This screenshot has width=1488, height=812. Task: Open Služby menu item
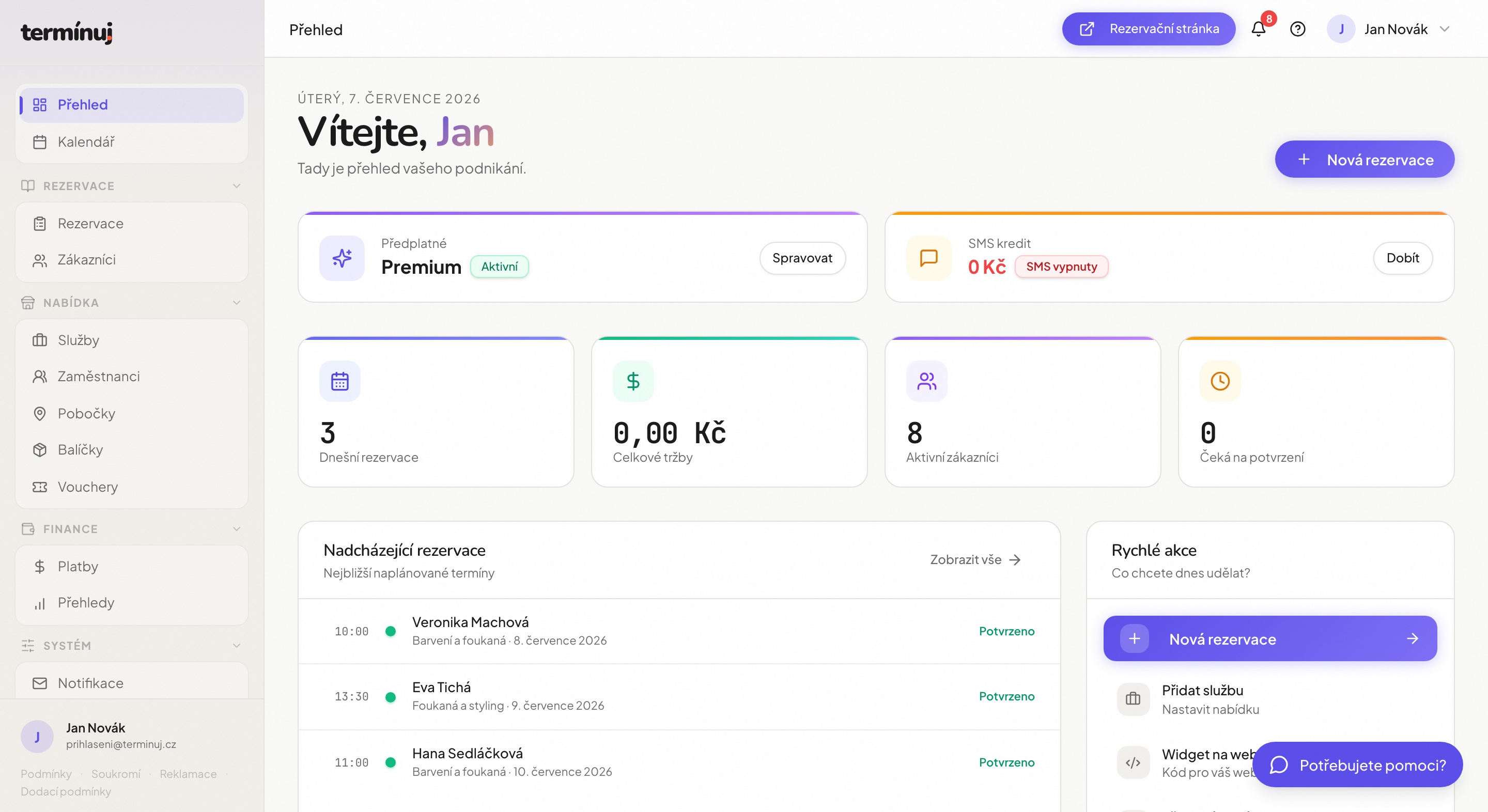[x=132, y=340]
